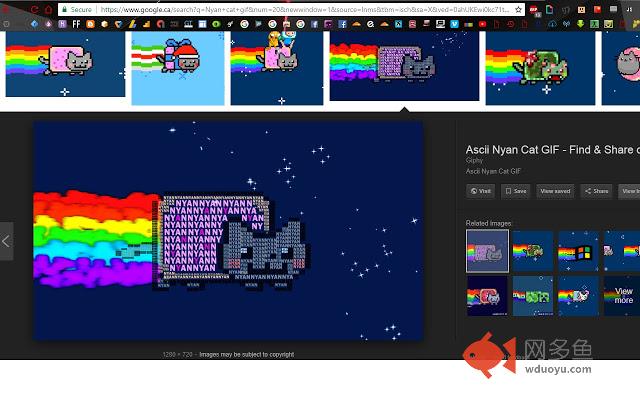Screen dimensions: 640x400
Task: Reload the page with the refresh icon
Action: pyautogui.click(x=35, y=9)
